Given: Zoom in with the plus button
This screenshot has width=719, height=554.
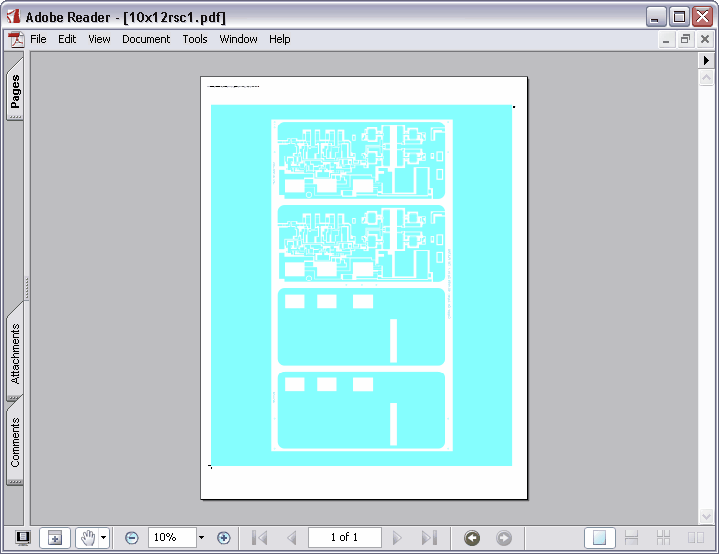Looking at the screenshot, I should 223,537.
